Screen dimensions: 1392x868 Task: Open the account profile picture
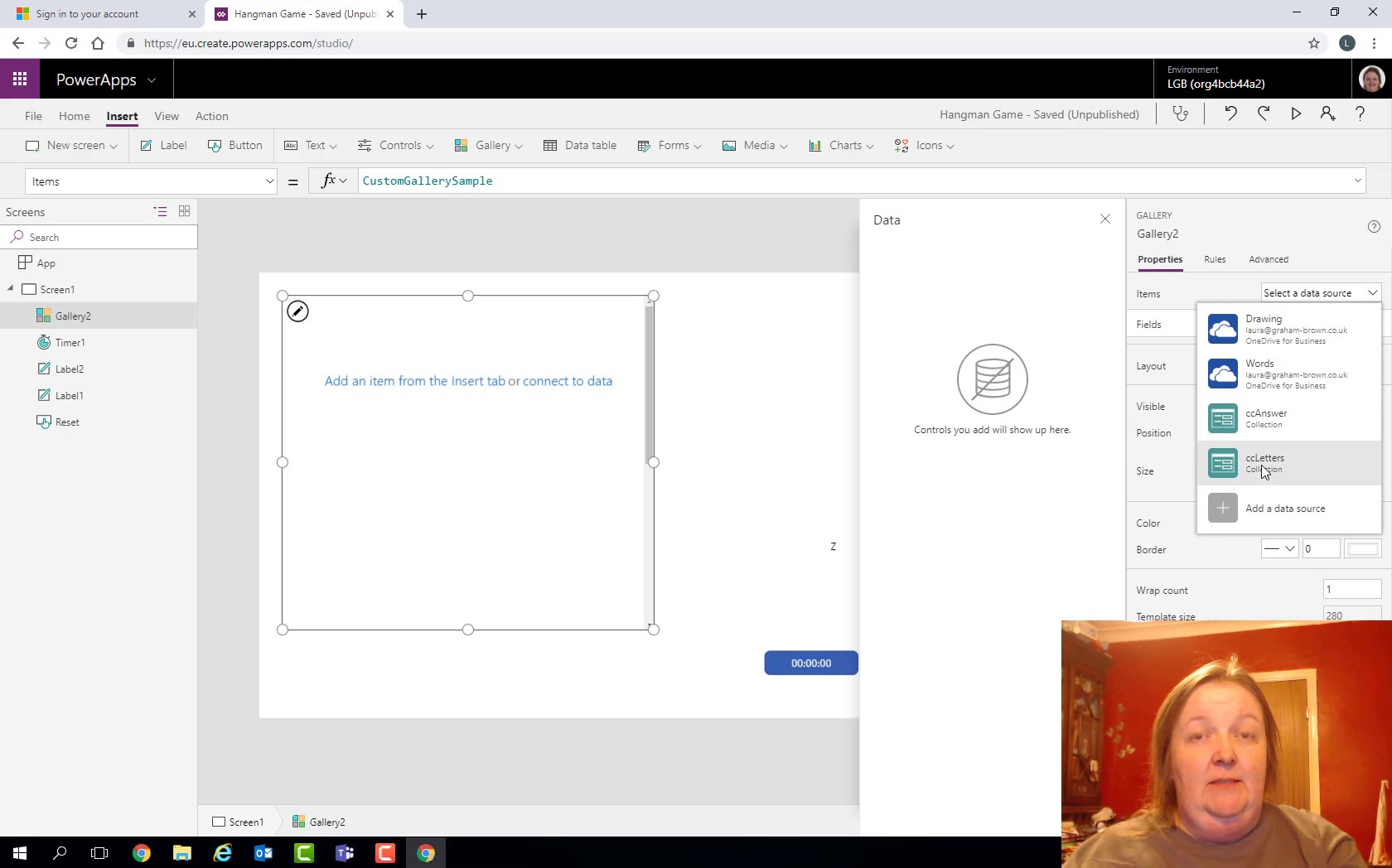pos(1372,80)
